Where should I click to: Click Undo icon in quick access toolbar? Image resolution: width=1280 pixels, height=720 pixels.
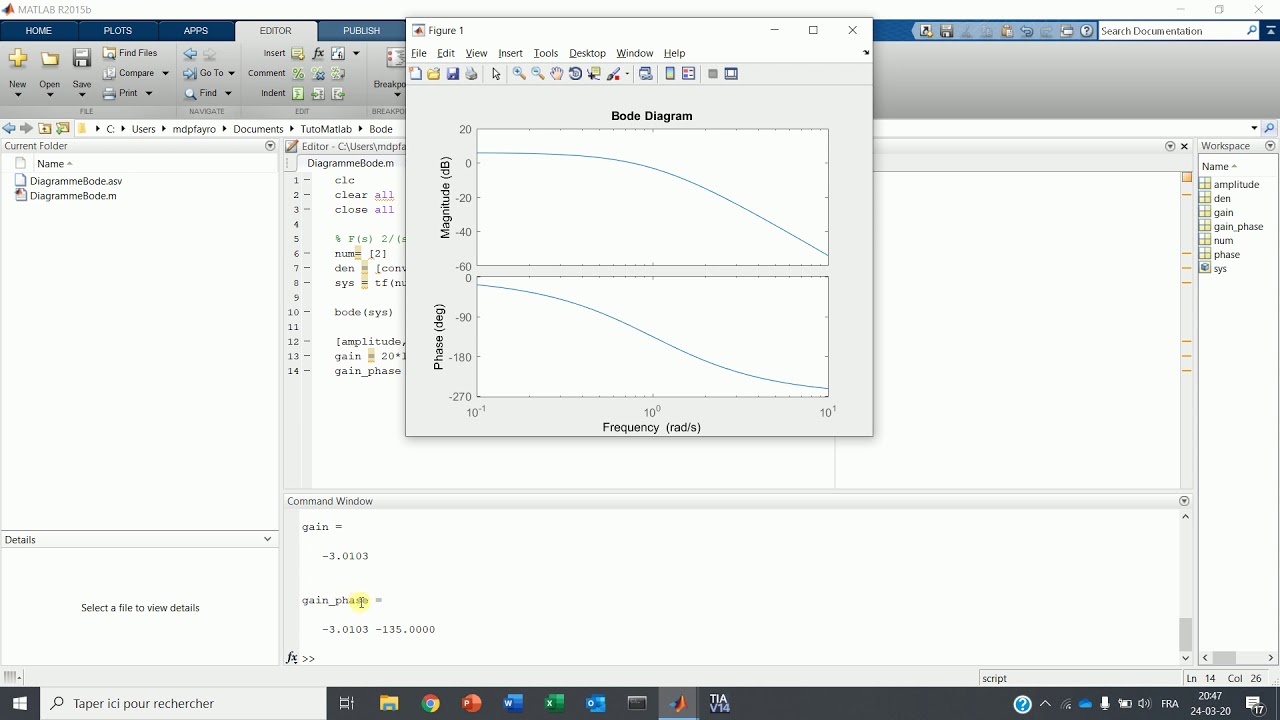(x=1027, y=31)
